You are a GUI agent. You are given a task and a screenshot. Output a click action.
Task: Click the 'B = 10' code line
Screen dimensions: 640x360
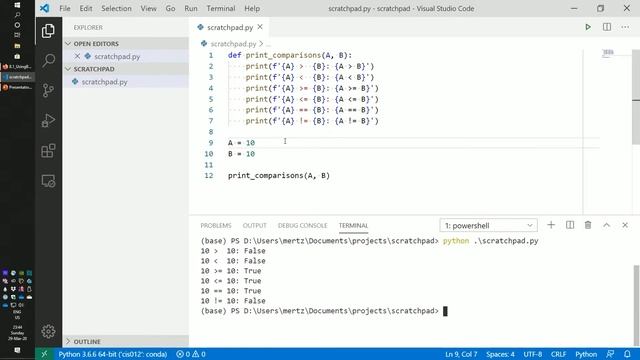[x=241, y=154]
